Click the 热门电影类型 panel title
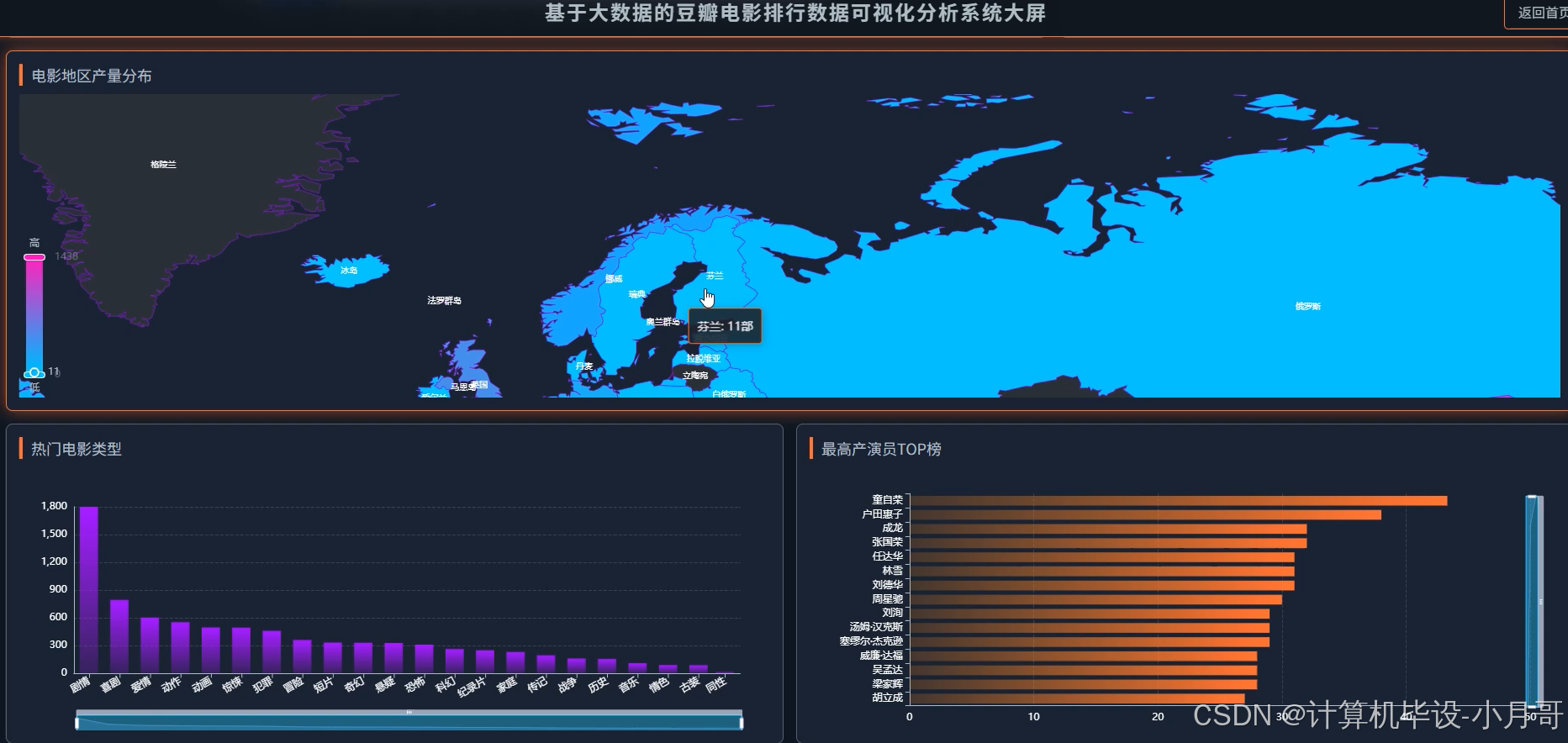This screenshot has height=743, width=1568. point(77,449)
